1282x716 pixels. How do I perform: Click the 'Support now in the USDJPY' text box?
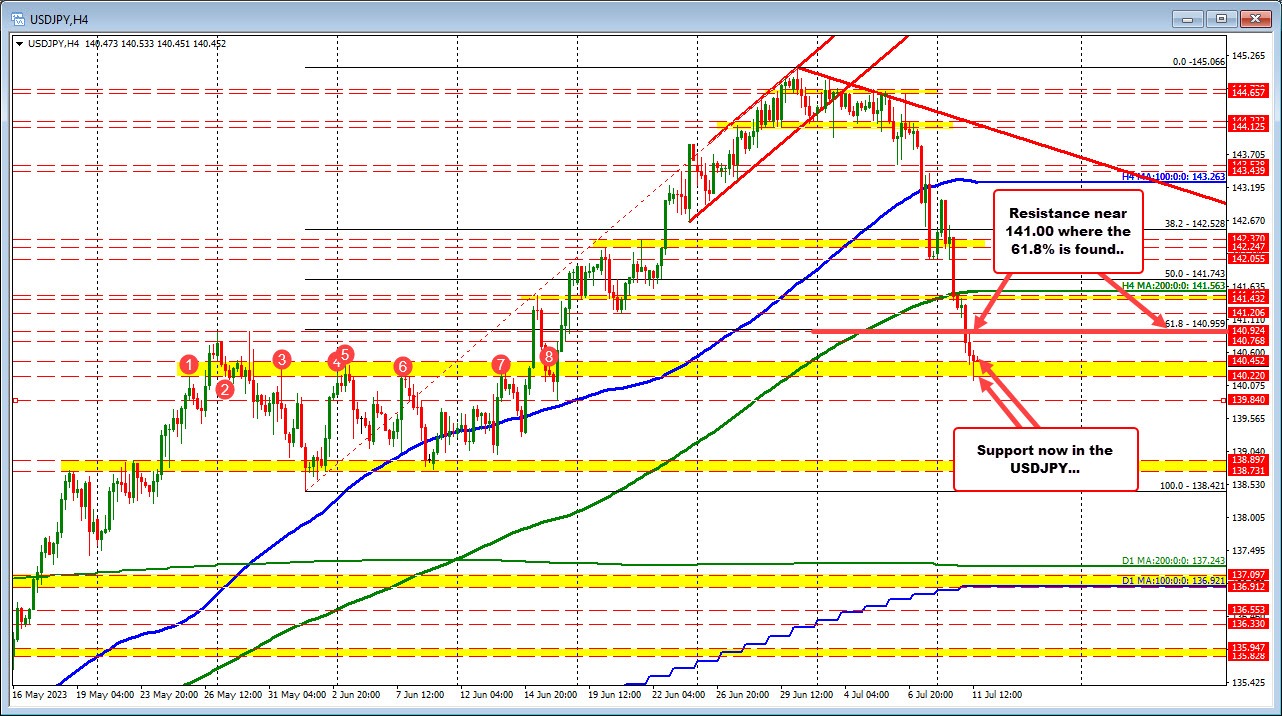click(x=1048, y=460)
